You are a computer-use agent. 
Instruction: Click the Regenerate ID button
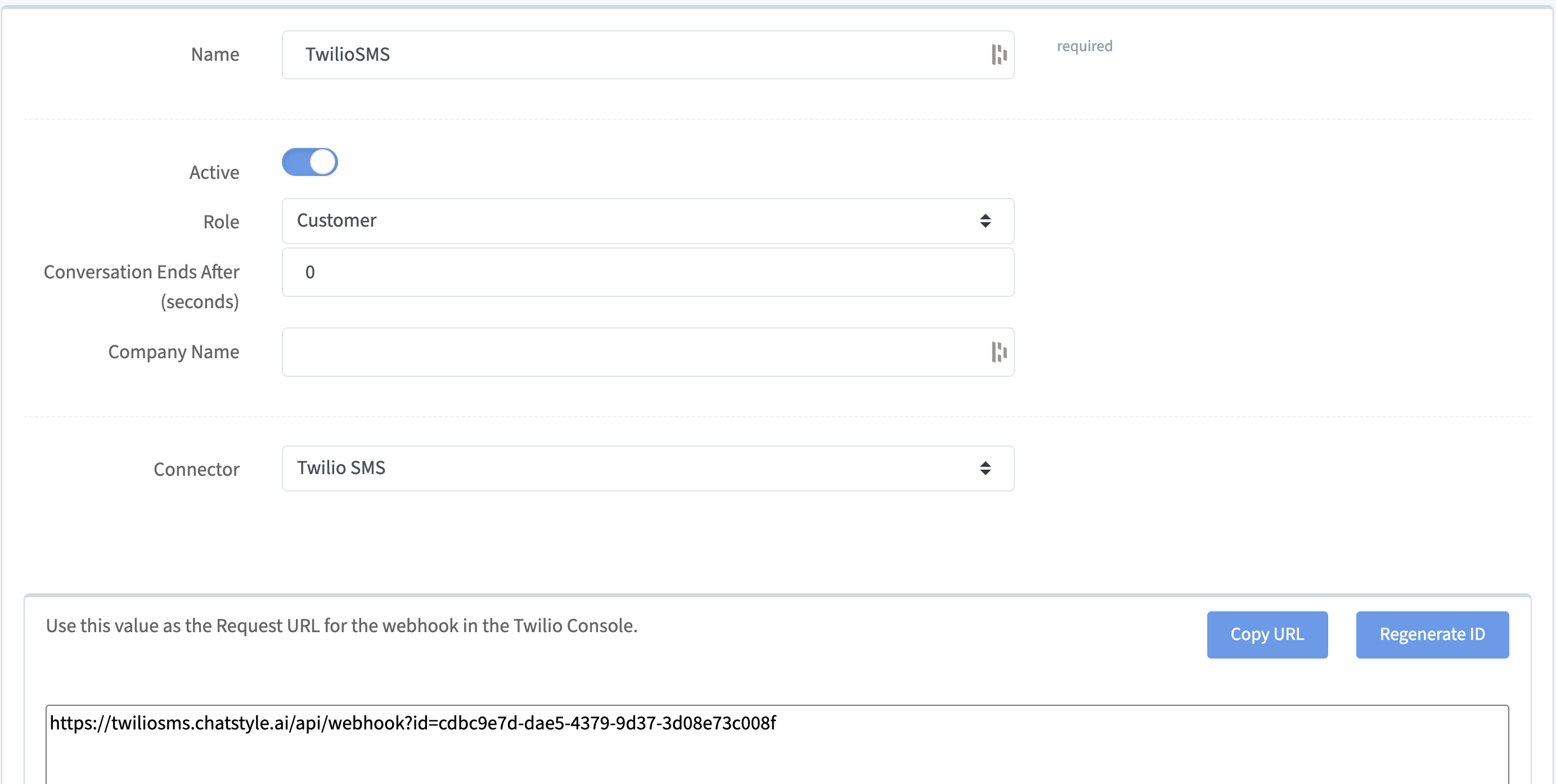coord(1432,634)
